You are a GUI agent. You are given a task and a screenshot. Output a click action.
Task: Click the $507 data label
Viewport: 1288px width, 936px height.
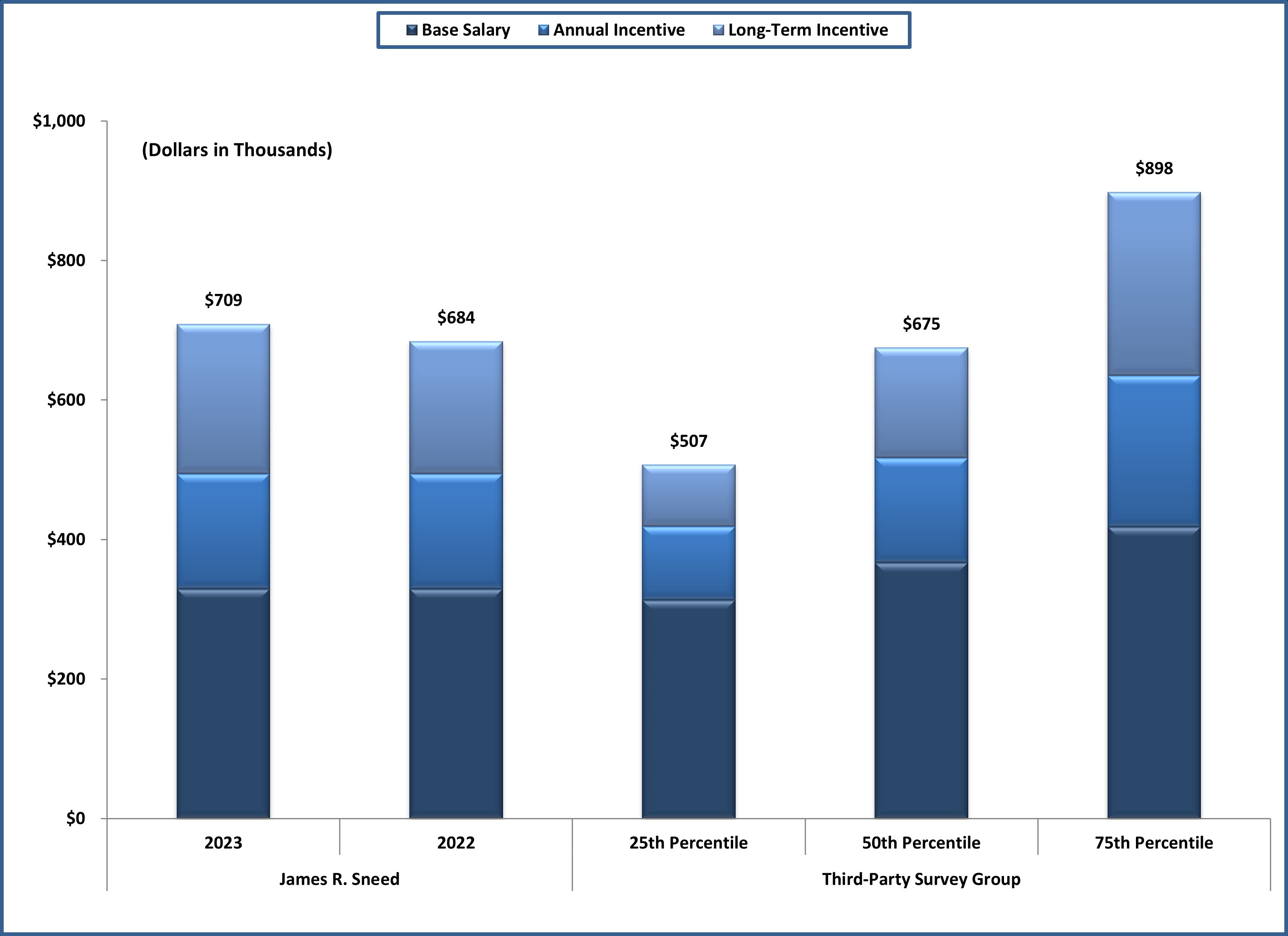pyautogui.click(x=688, y=441)
